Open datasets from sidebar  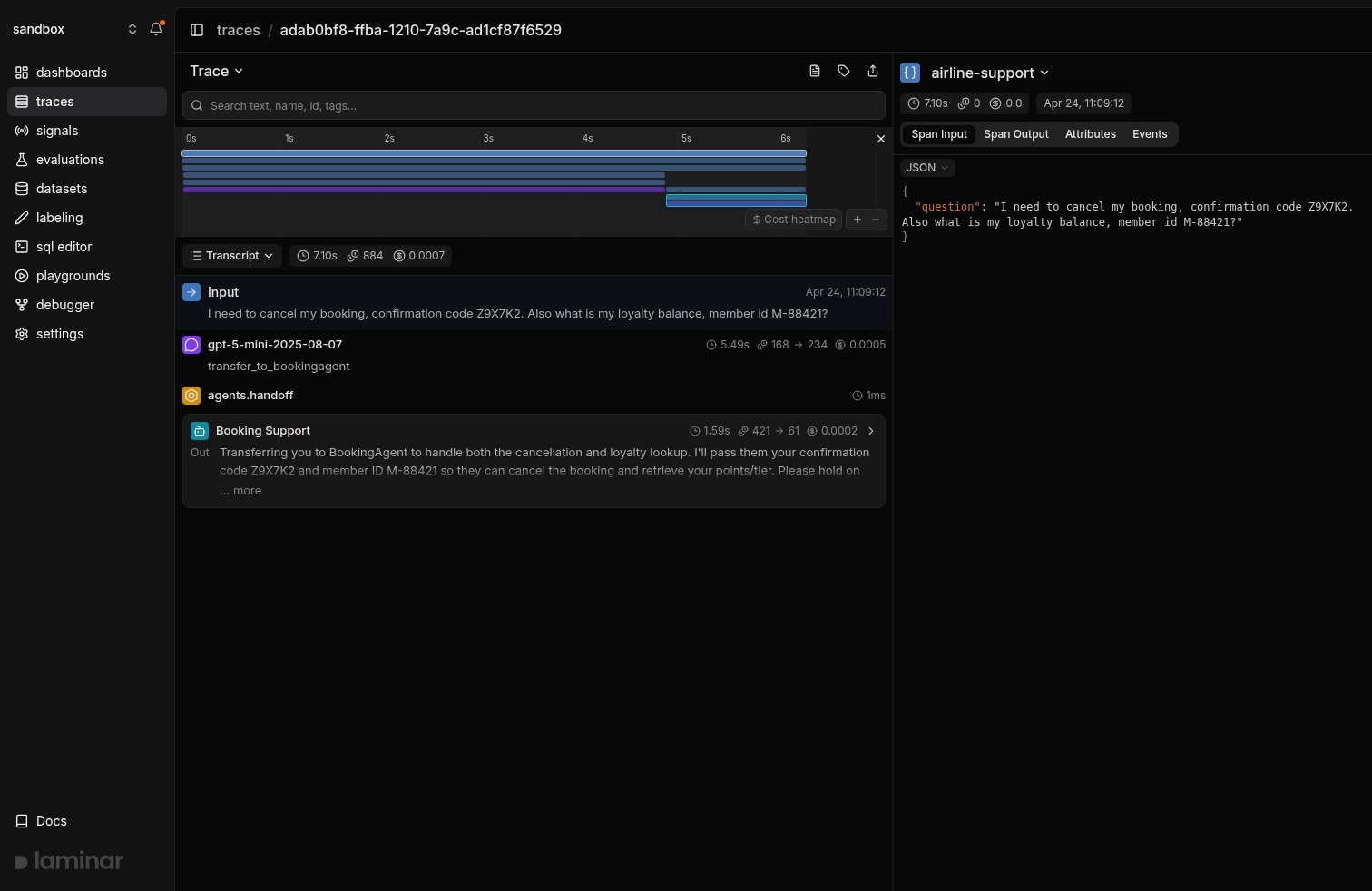(87, 189)
